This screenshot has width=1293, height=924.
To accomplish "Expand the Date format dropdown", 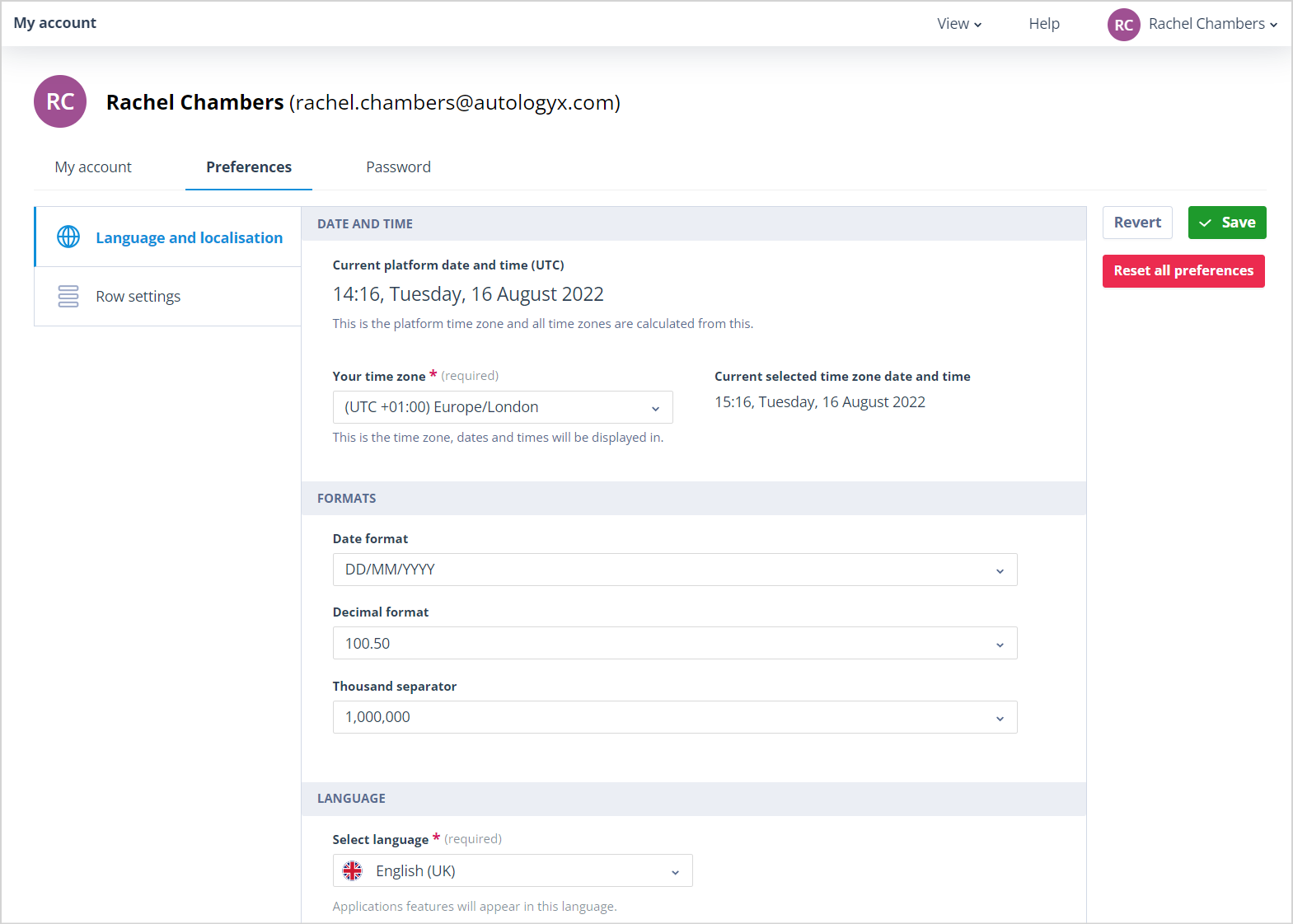I will click(x=675, y=570).
